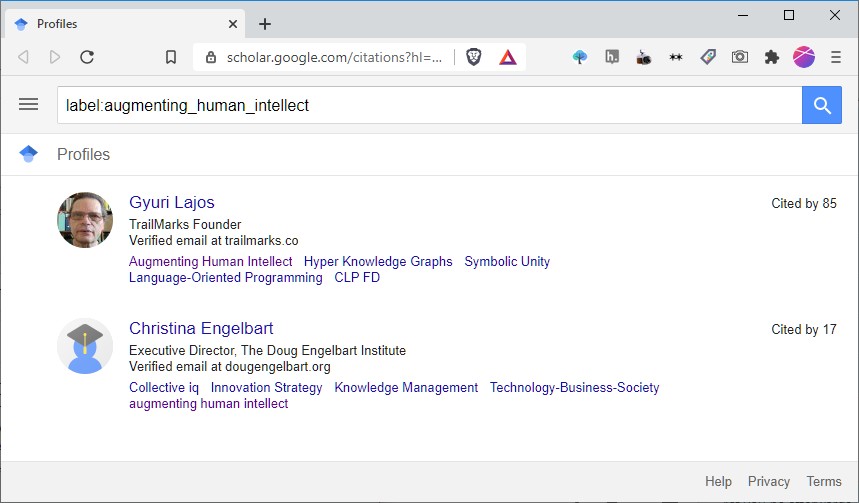859x503 pixels.
Task: Open the browser main hamburger menu
Action: pyautogui.click(x=836, y=57)
